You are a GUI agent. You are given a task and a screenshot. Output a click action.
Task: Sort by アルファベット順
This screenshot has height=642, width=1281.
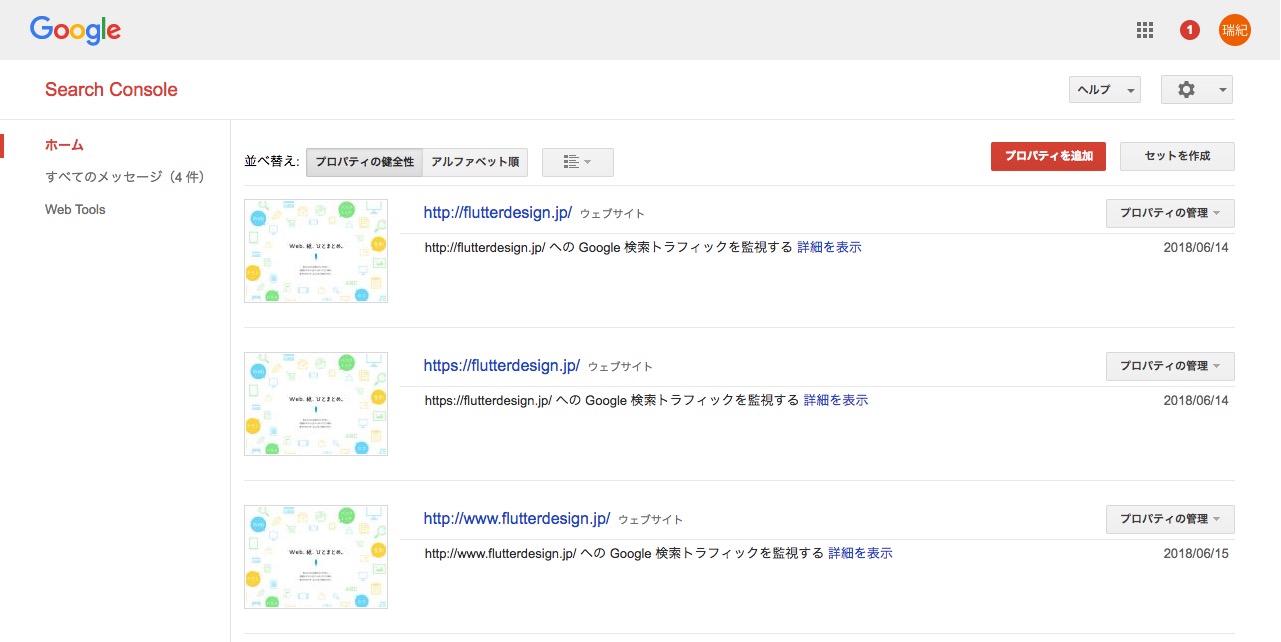(475, 162)
